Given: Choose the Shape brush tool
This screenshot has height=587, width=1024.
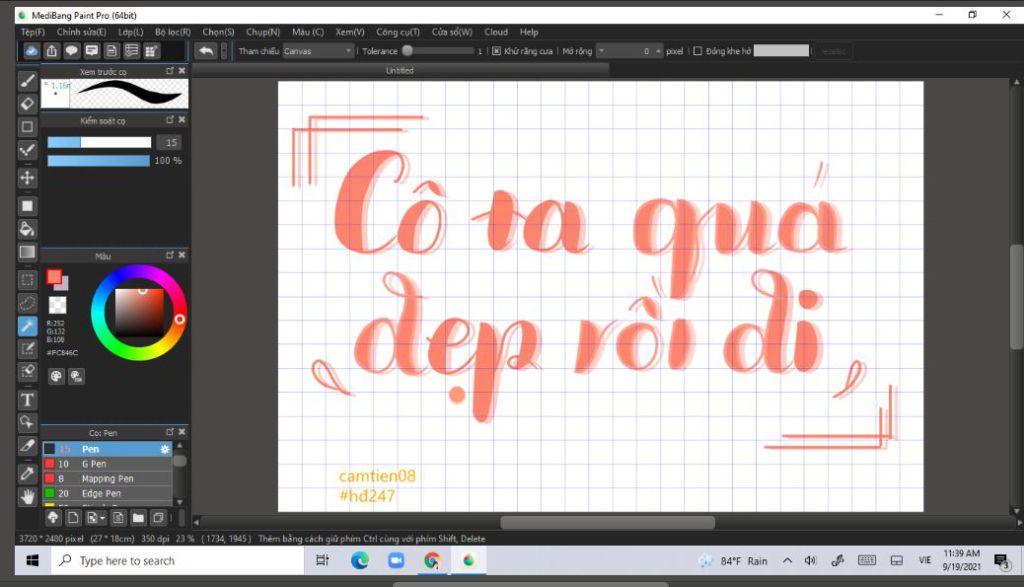Looking at the screenshot, I should (x=27, y=127).
